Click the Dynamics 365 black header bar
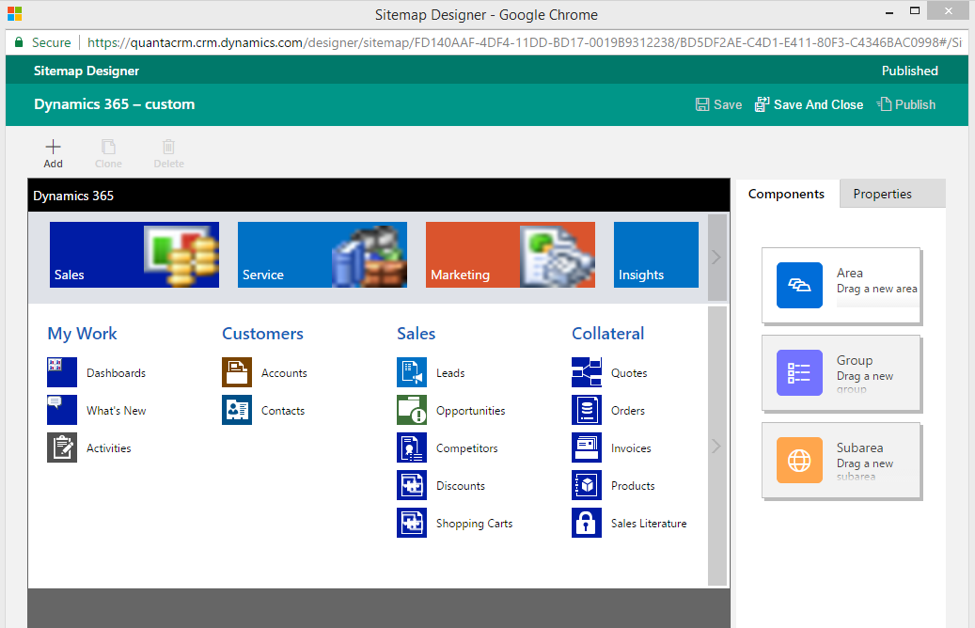This screenshot has height=628, width=975. click(x=379, y=195)
